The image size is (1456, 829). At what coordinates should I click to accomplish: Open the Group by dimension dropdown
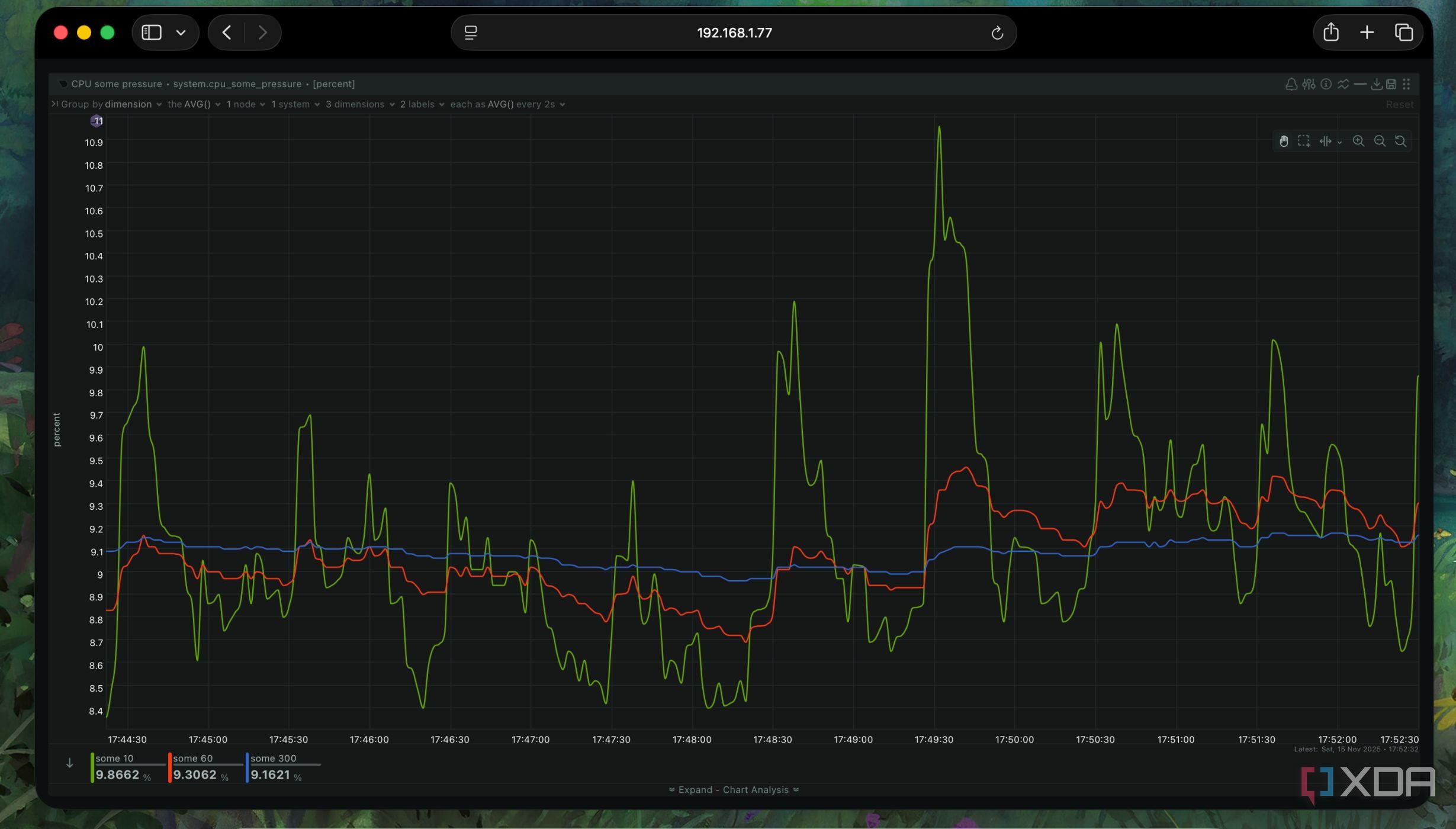111,104
